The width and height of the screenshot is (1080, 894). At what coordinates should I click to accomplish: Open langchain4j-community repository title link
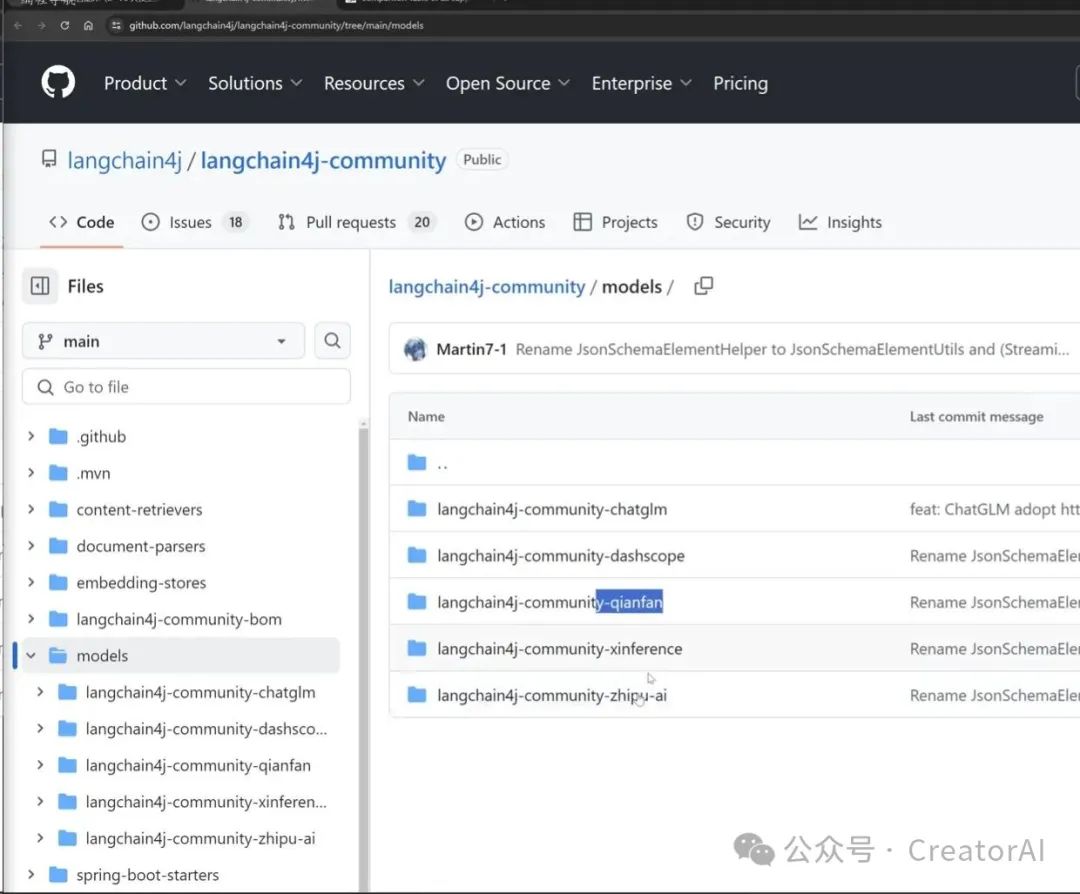[x=323, y=160]
